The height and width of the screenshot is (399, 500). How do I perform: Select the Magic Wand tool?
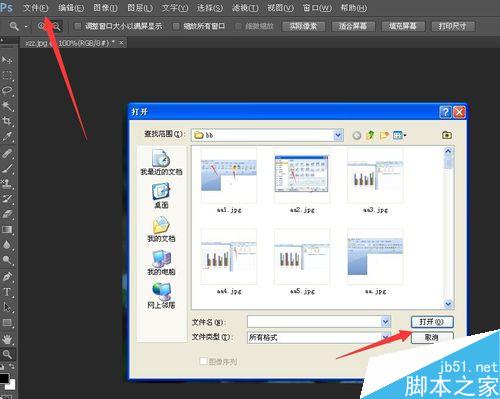[x=7, y=106]
